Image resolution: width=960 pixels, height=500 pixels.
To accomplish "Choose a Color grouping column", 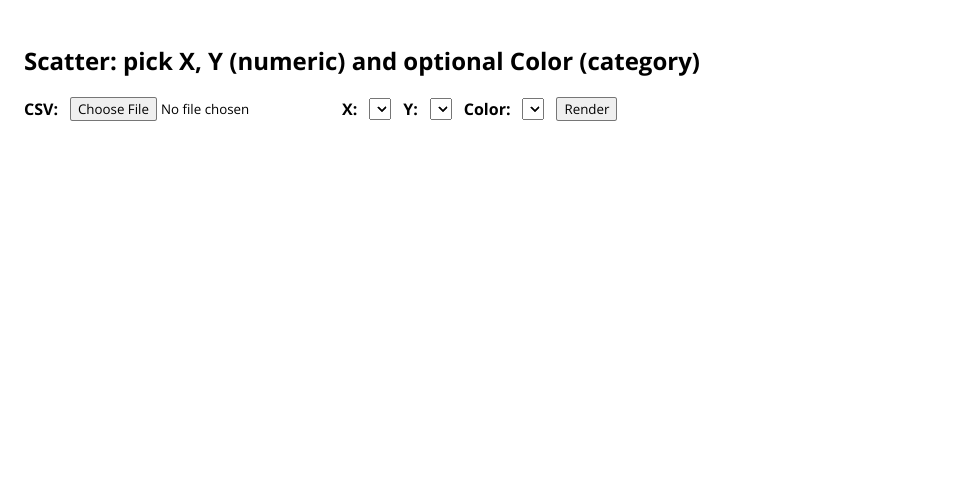I will coord(533,109).
